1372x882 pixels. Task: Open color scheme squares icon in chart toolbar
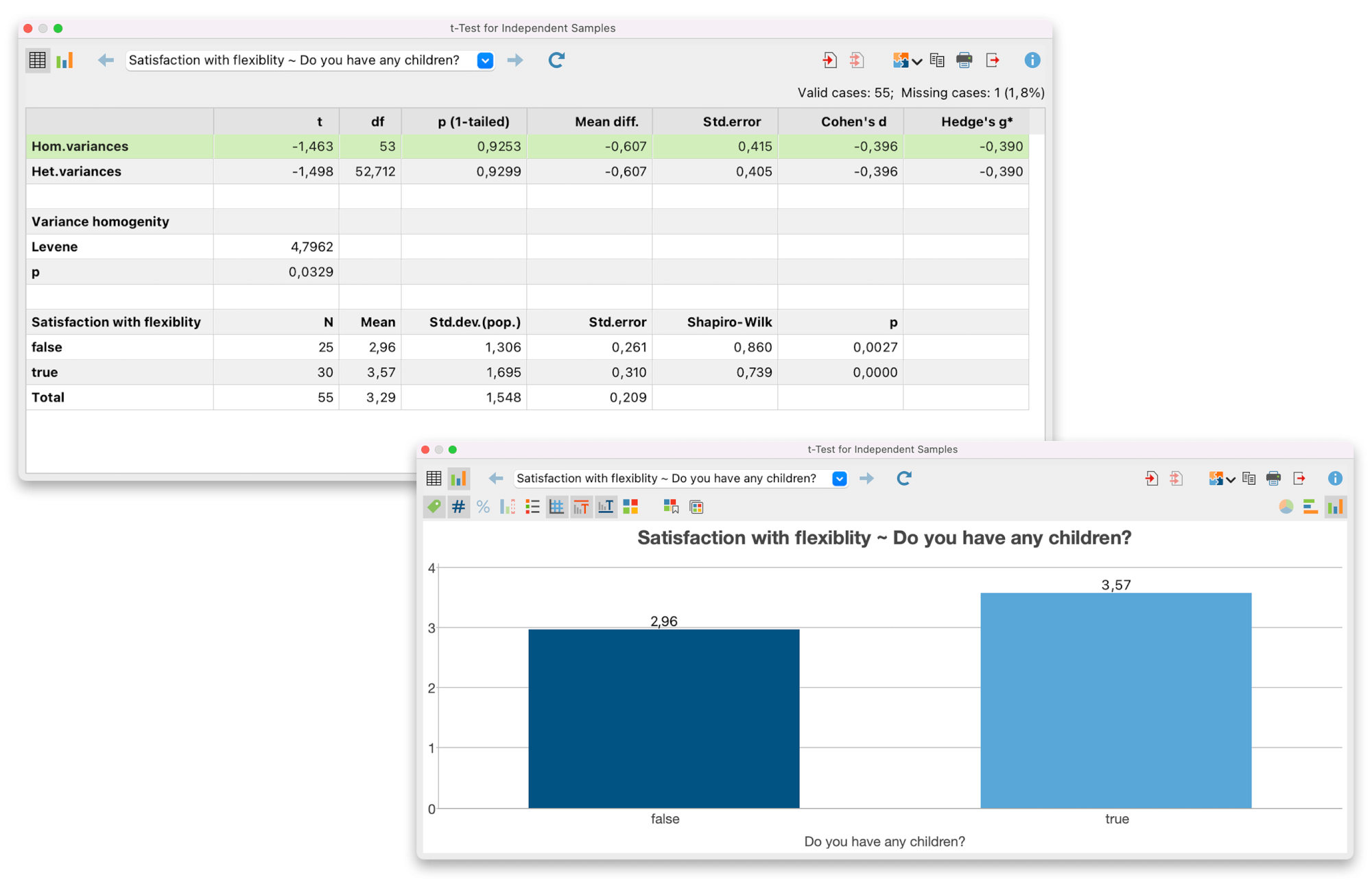tap(630, 507)
